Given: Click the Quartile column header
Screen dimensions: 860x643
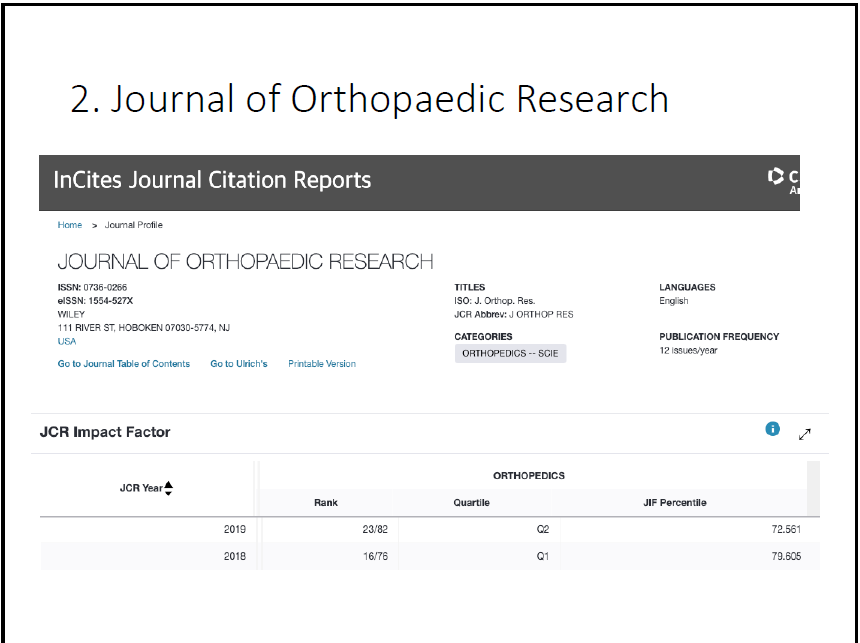Looking at the screenshot, I should pyautogui.click(x=471, y=502).
